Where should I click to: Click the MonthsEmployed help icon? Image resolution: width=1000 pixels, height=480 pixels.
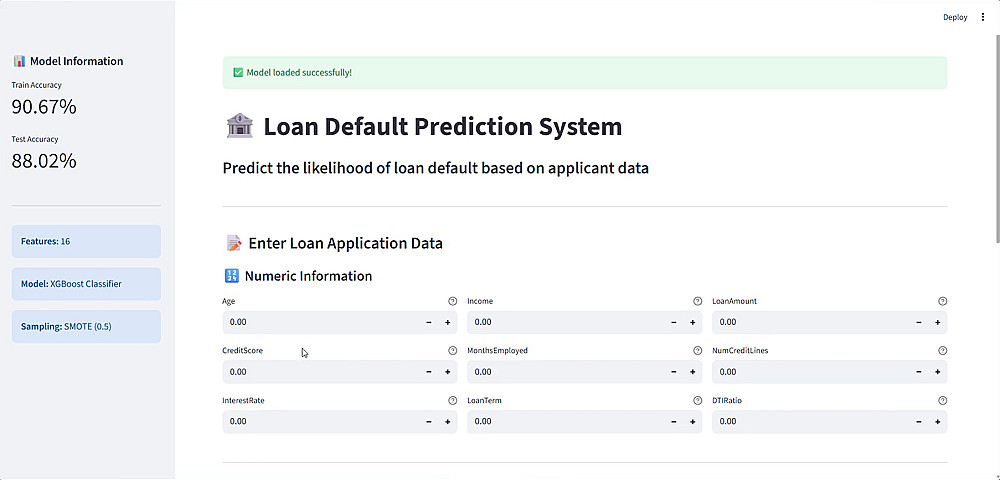(x=697, y=351)
